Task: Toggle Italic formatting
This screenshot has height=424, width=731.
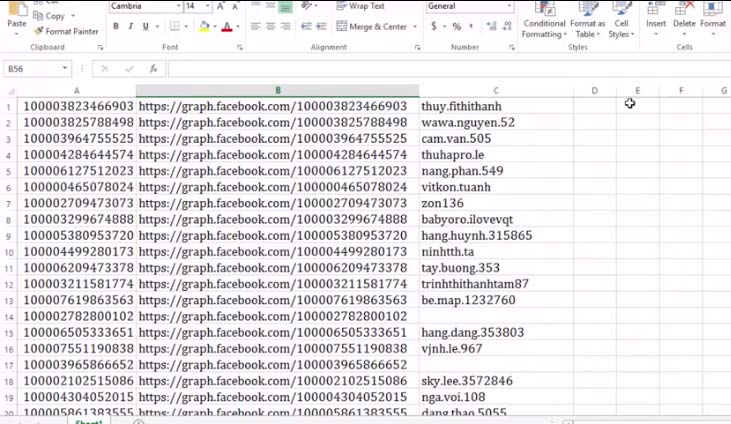Action: [x=131, y=27]
